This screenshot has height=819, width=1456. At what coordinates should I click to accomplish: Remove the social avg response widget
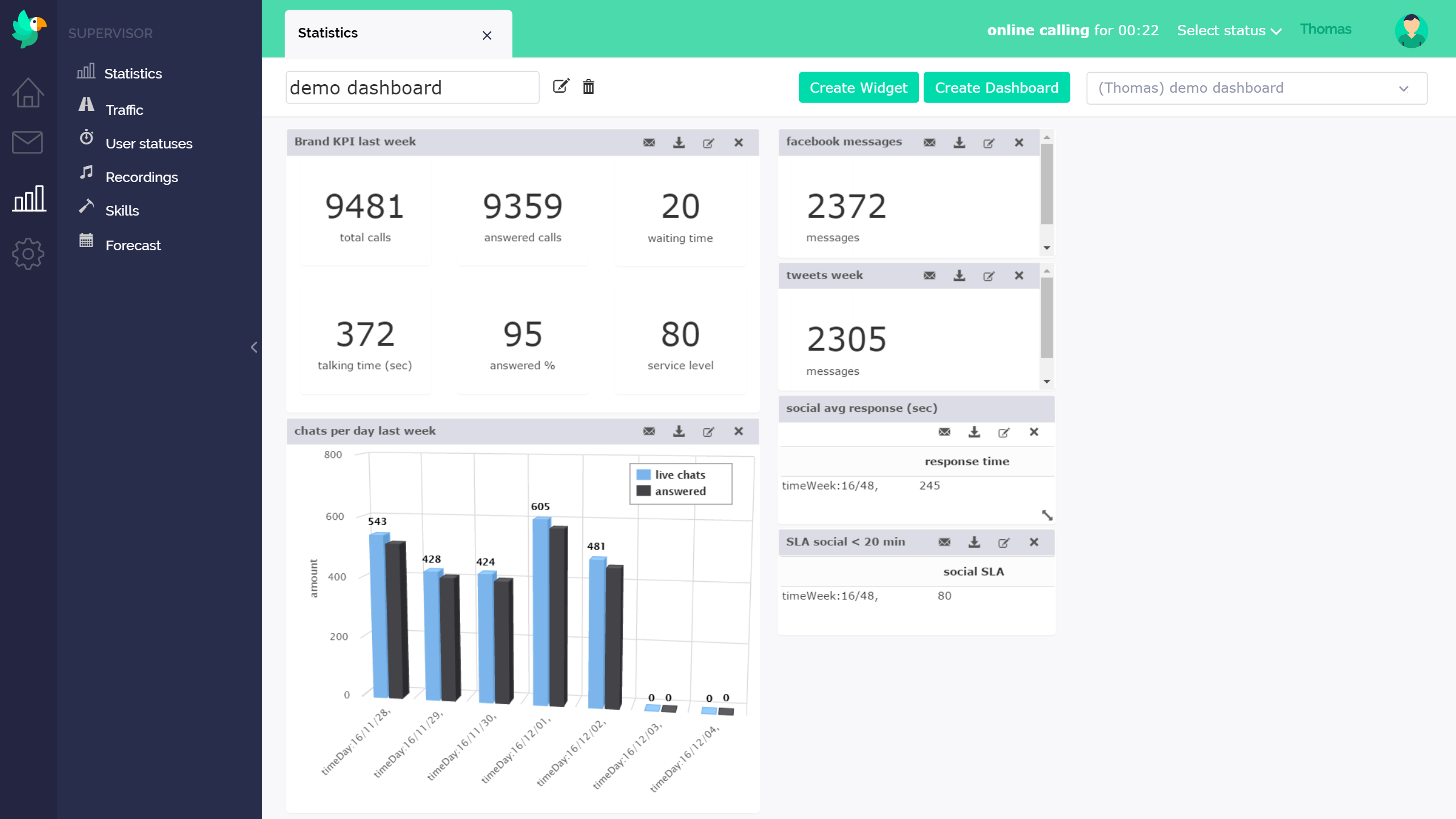[1033, 432]
